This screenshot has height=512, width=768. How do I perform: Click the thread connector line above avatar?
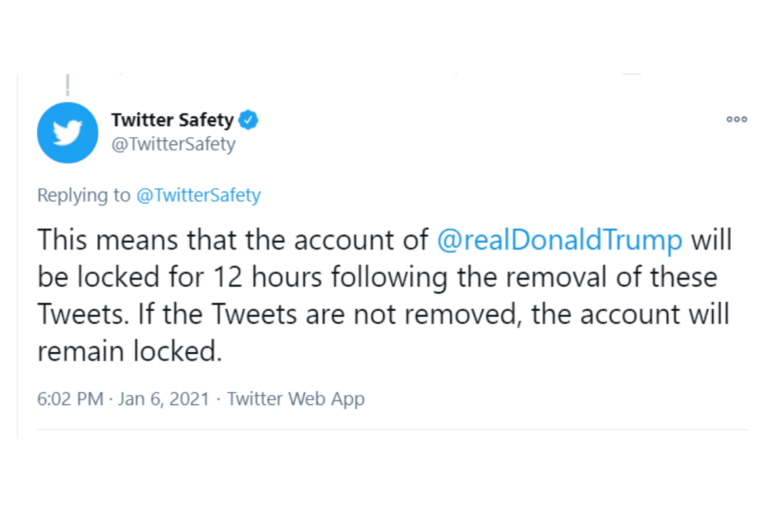pos(67,84)
